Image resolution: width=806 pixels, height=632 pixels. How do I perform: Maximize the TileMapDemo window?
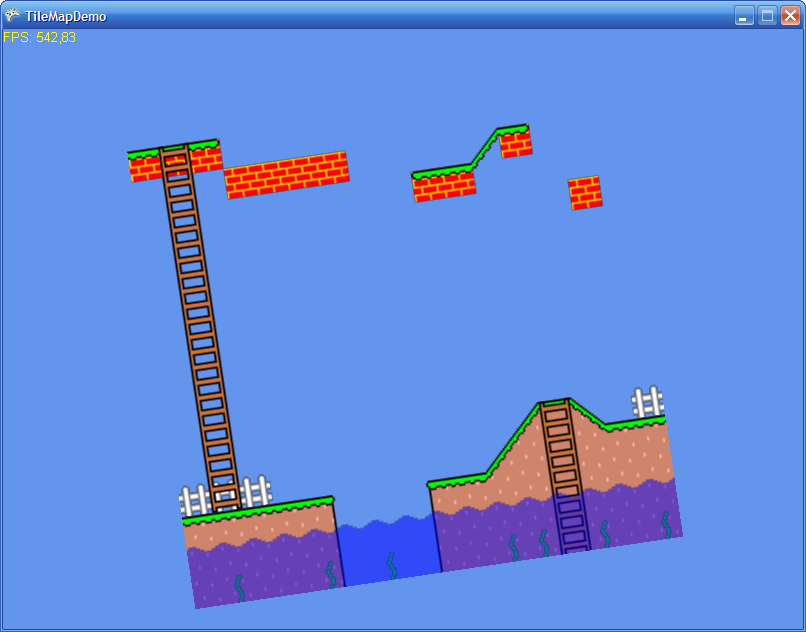pyautogui.click(x=767, y=15)
